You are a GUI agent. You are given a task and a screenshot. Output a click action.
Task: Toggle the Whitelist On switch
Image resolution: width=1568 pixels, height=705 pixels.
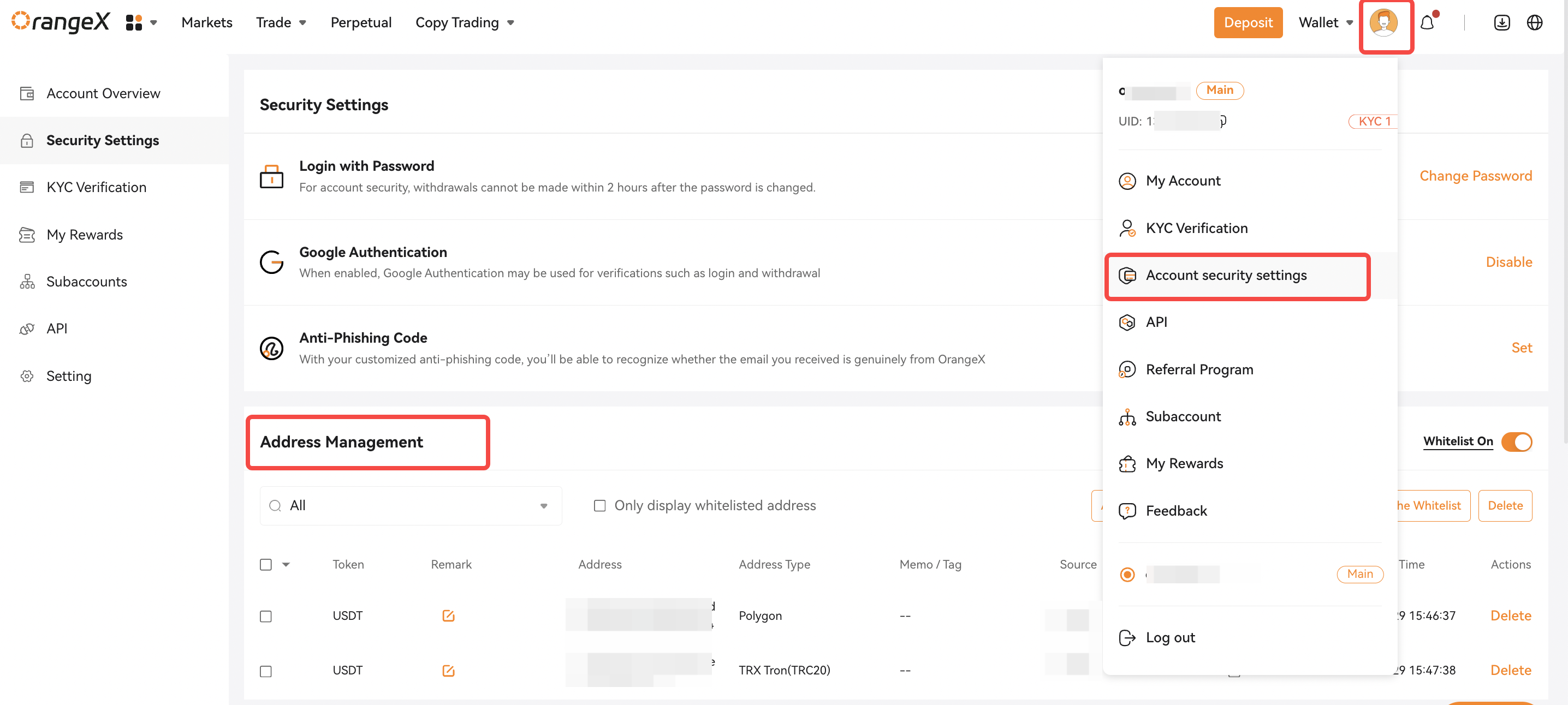tap(1516, 441)
